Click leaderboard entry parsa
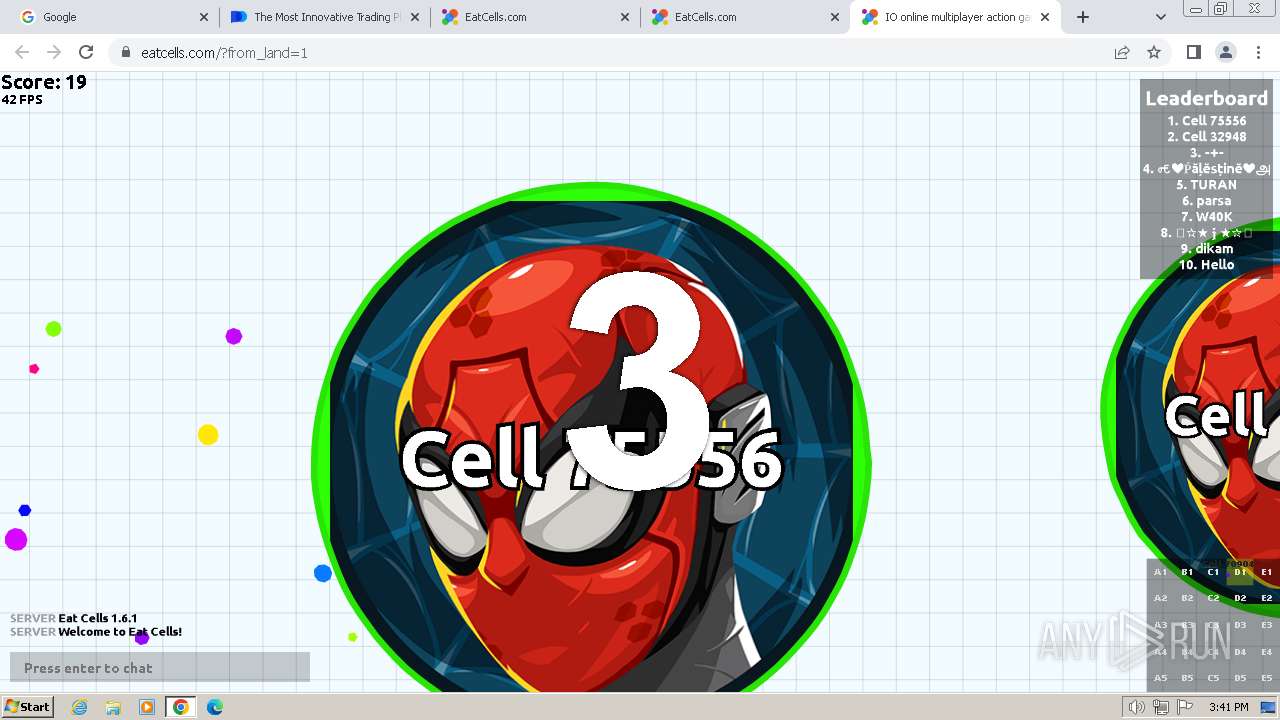Screen dimensions: 1280x720 pos(1206,201)
